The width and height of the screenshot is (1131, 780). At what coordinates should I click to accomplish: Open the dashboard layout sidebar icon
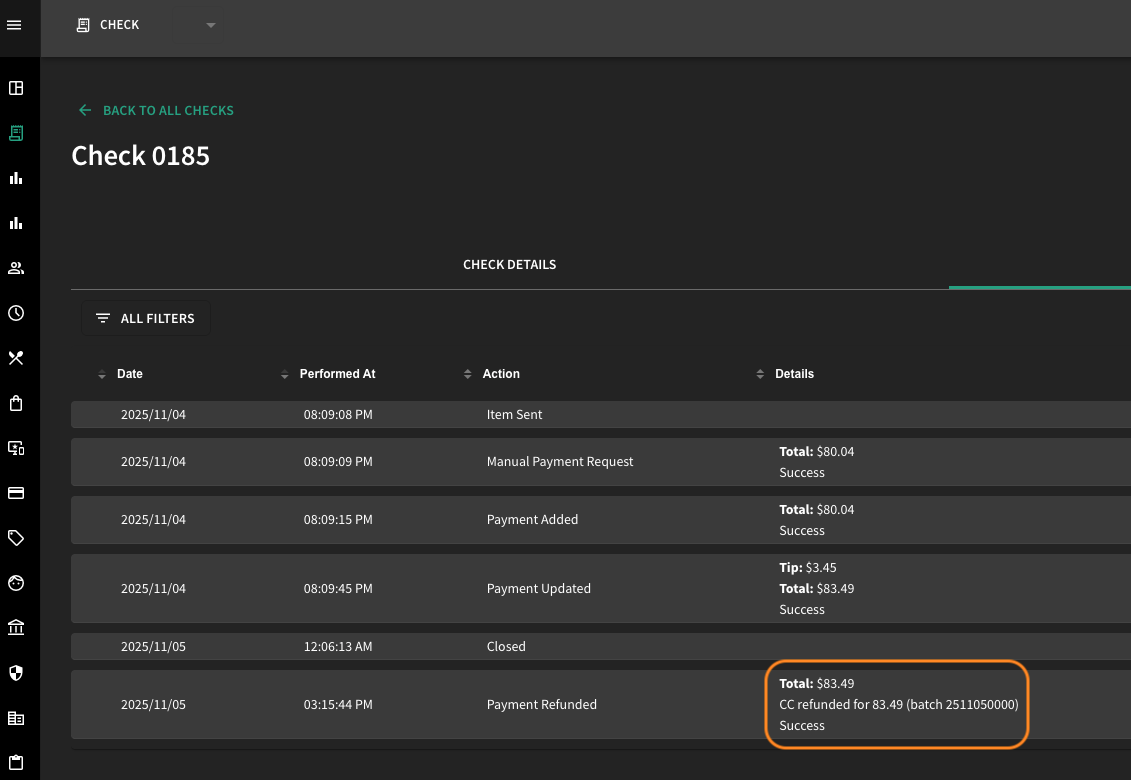coord(16,88)
